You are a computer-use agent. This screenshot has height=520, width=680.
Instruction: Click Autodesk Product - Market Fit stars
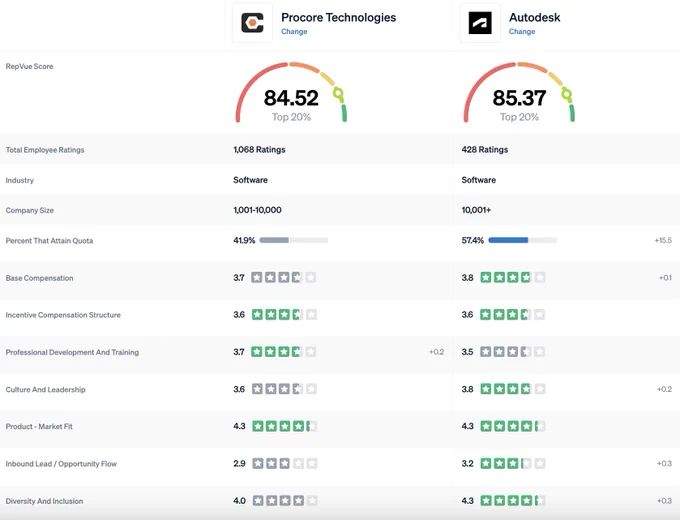[x=513, y=426]
